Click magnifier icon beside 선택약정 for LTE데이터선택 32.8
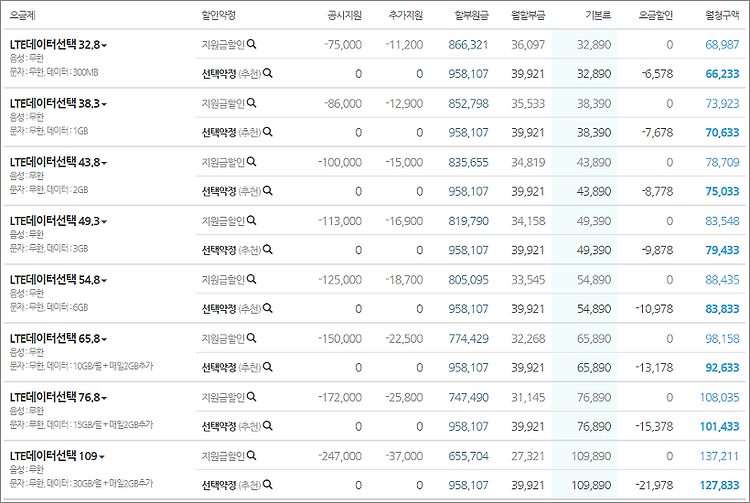750x503 pixels. (x=268, y=74)
